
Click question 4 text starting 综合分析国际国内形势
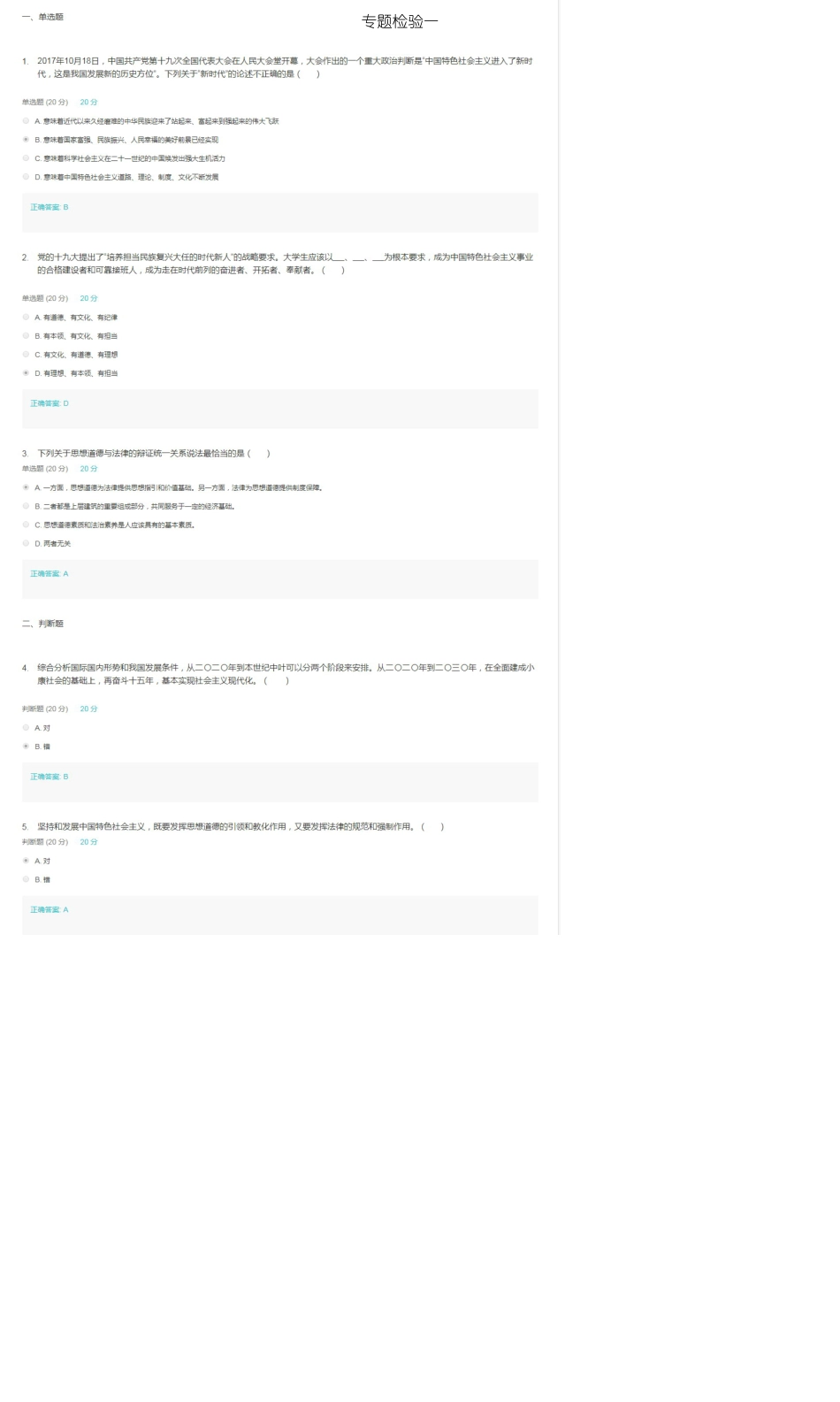[286, 674]
